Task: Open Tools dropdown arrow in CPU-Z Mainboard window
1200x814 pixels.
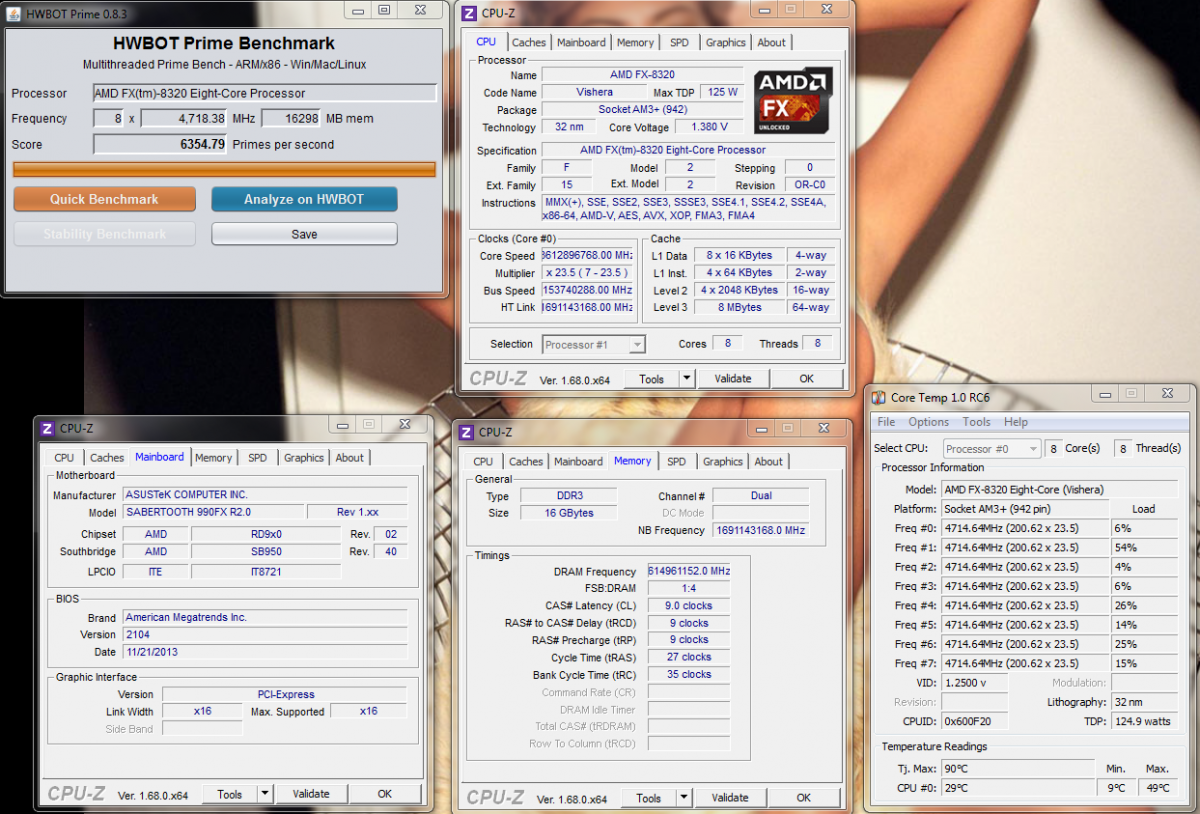Action: tap(264, 794)
